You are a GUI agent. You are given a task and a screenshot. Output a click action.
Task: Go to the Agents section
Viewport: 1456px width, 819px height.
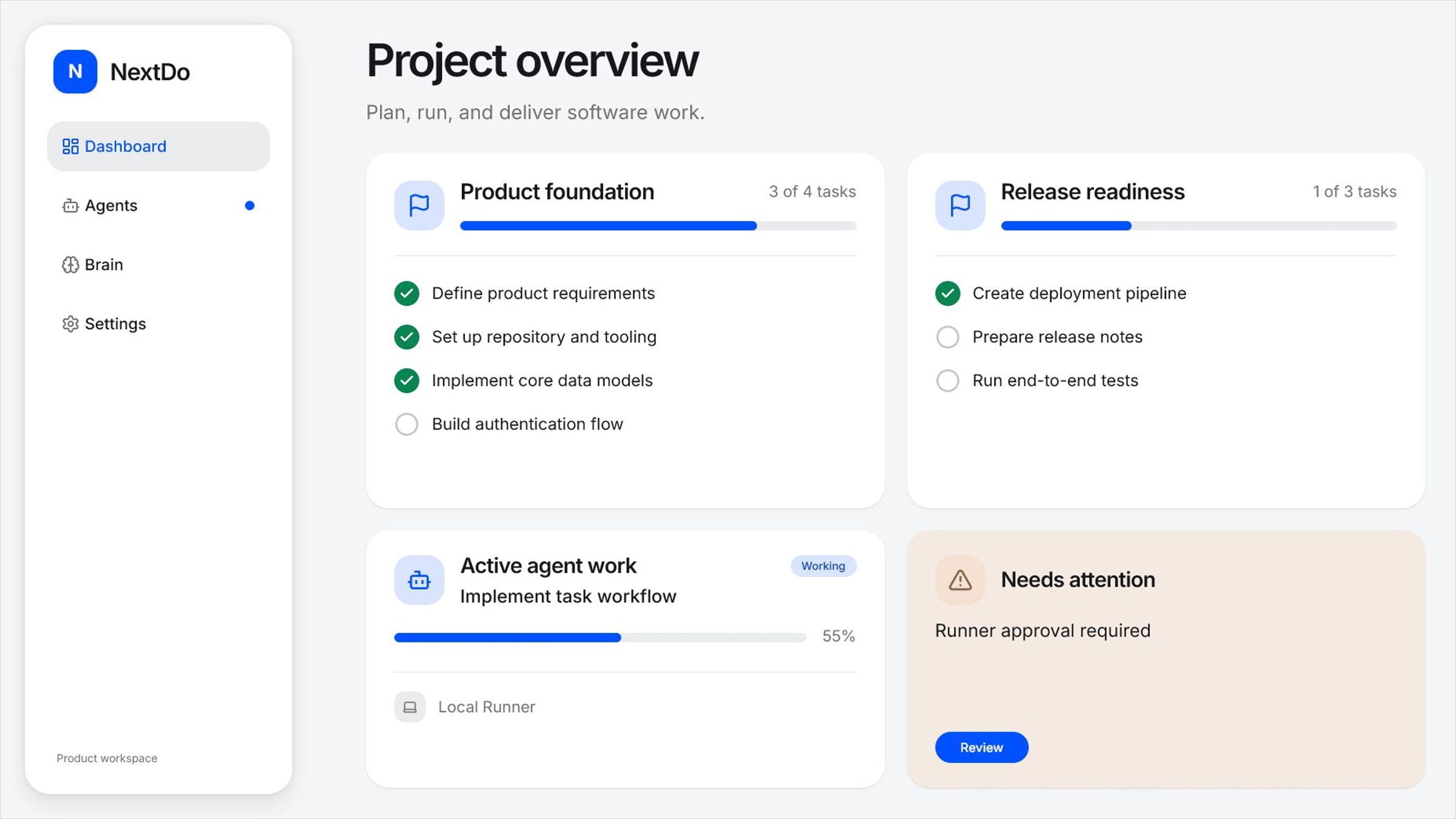pyautogui.click(x=158, y=206)
